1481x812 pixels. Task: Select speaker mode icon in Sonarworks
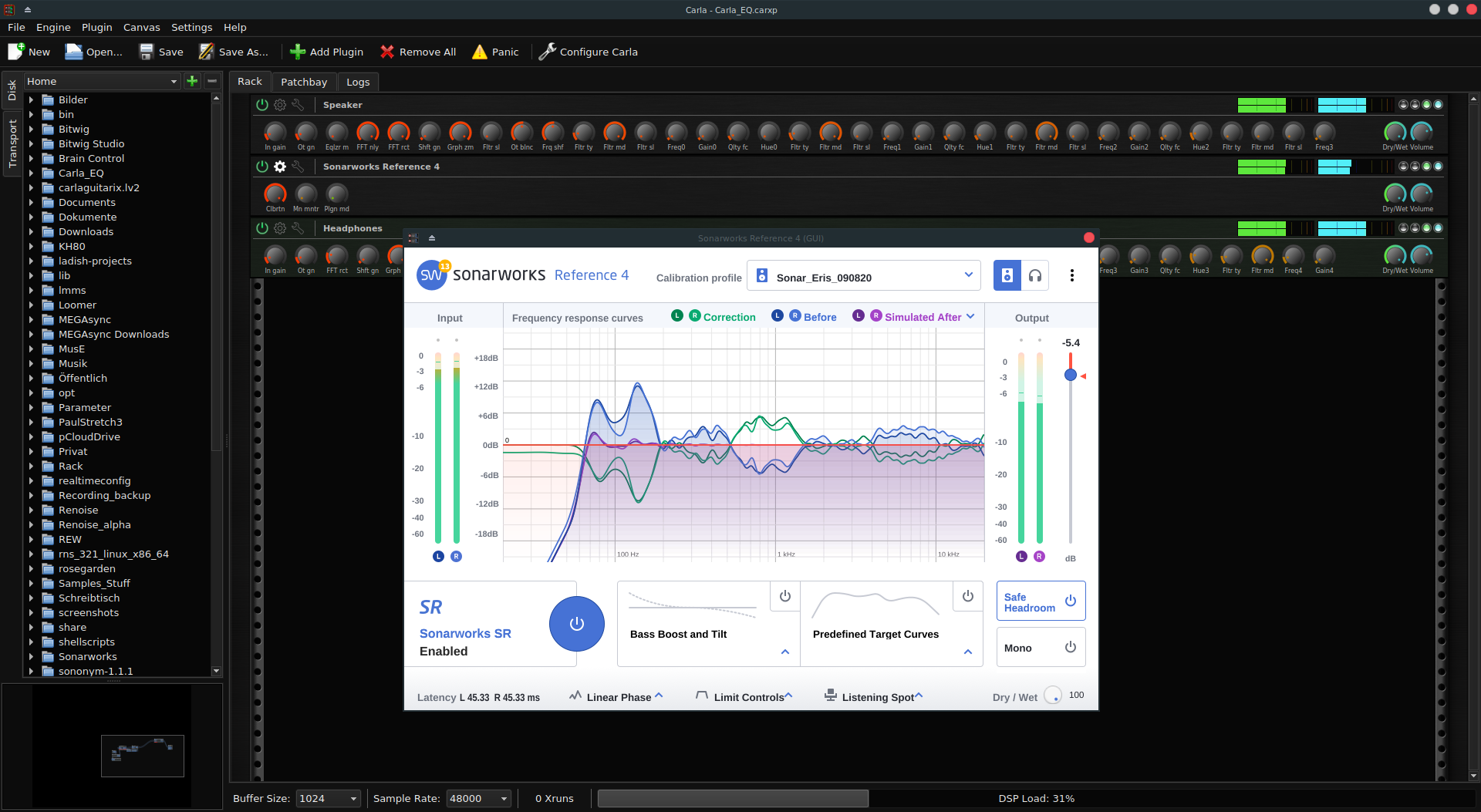[1007, 275]
